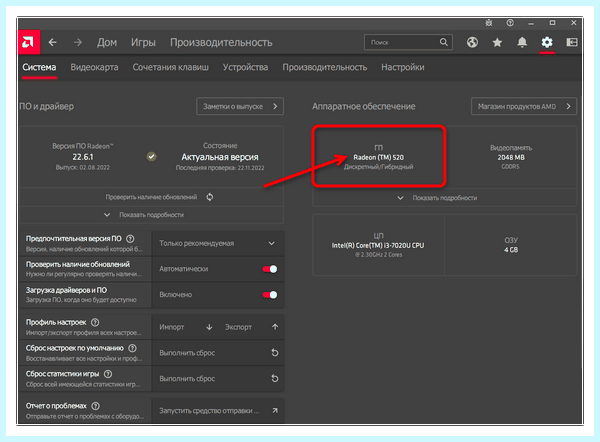
Task: Click reset icon for Сброс настроек по умолчанию
Action: [x=275, y=353]
